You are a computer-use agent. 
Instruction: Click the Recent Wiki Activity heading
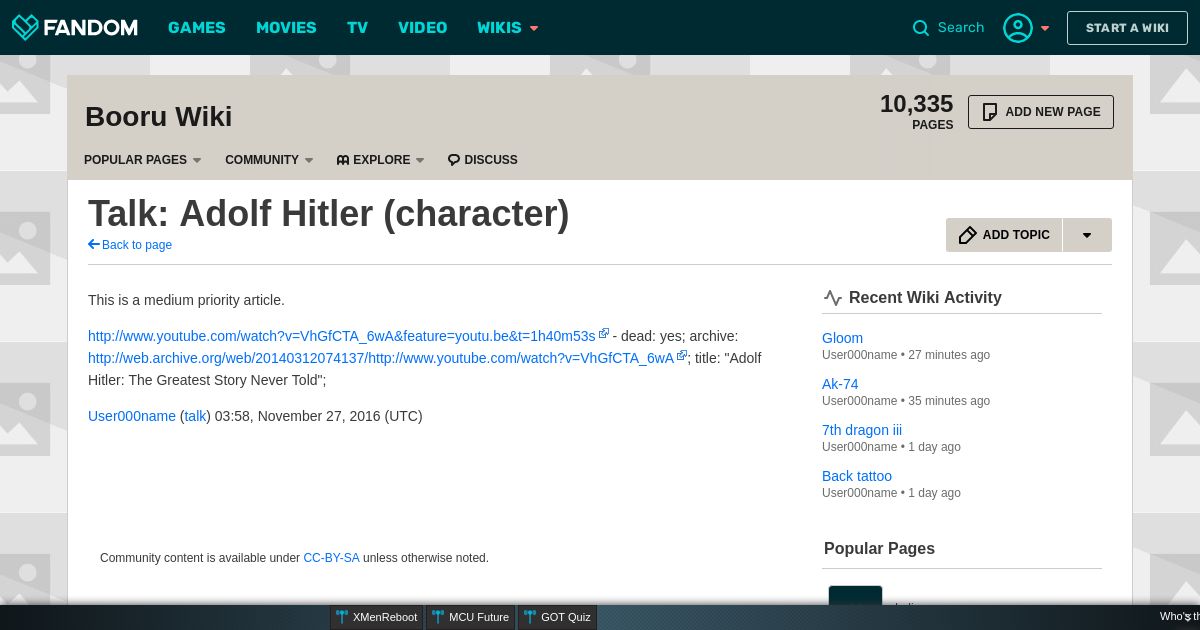click(x=925, y=297)
